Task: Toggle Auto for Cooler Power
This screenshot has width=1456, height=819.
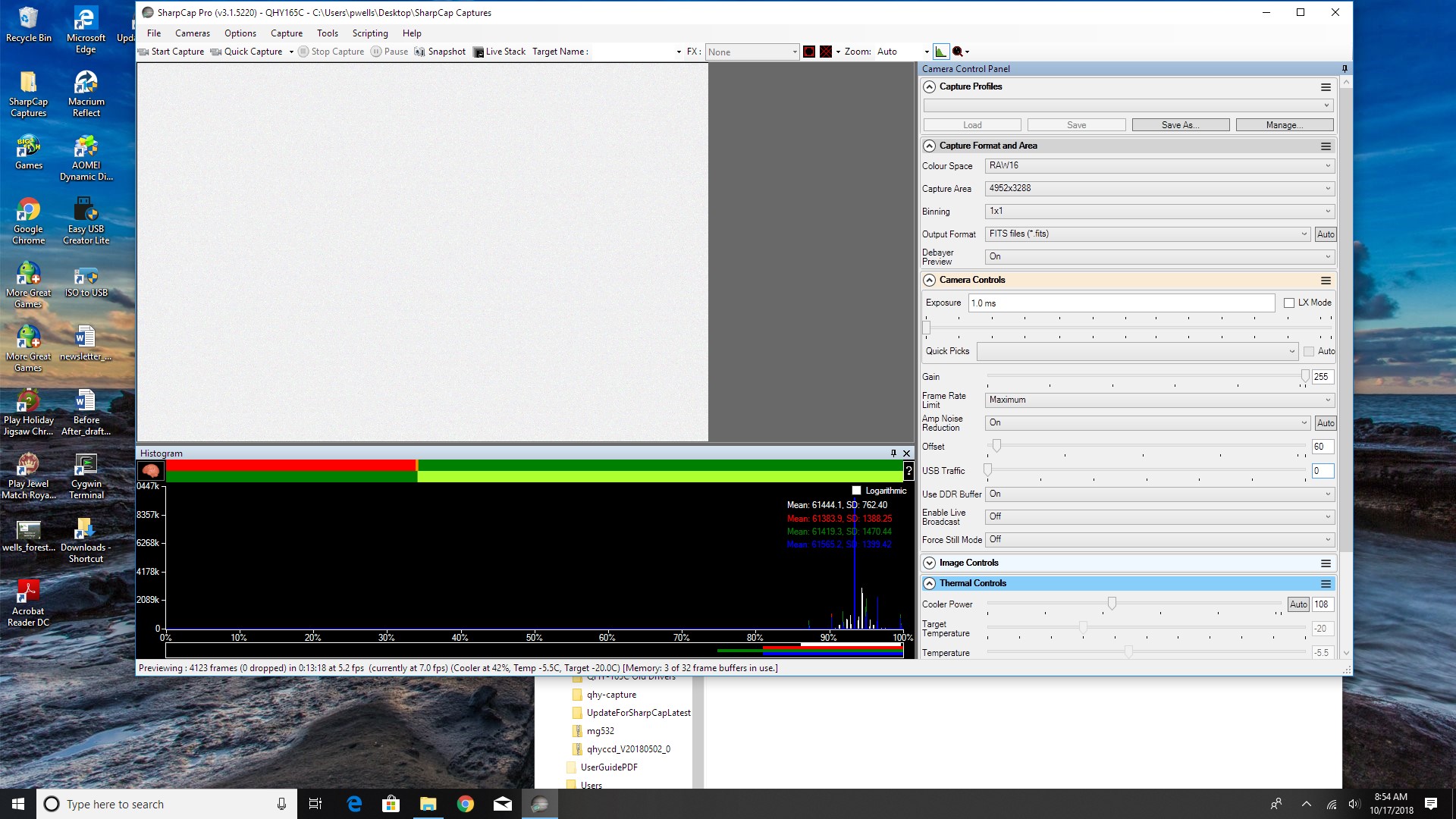Action: coord(1298,604)
